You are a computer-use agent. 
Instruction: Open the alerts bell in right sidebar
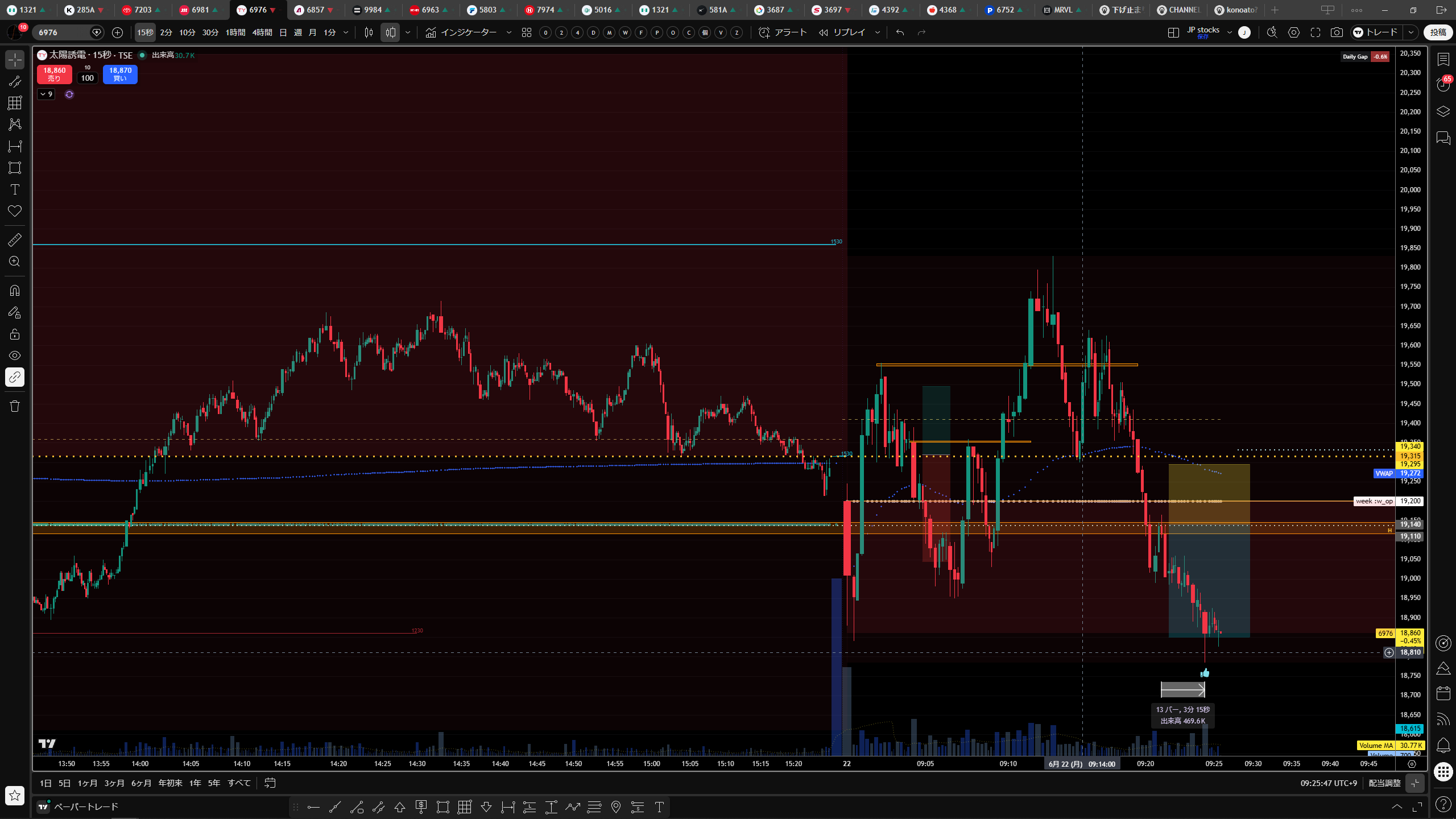[x=1443, y=744]
